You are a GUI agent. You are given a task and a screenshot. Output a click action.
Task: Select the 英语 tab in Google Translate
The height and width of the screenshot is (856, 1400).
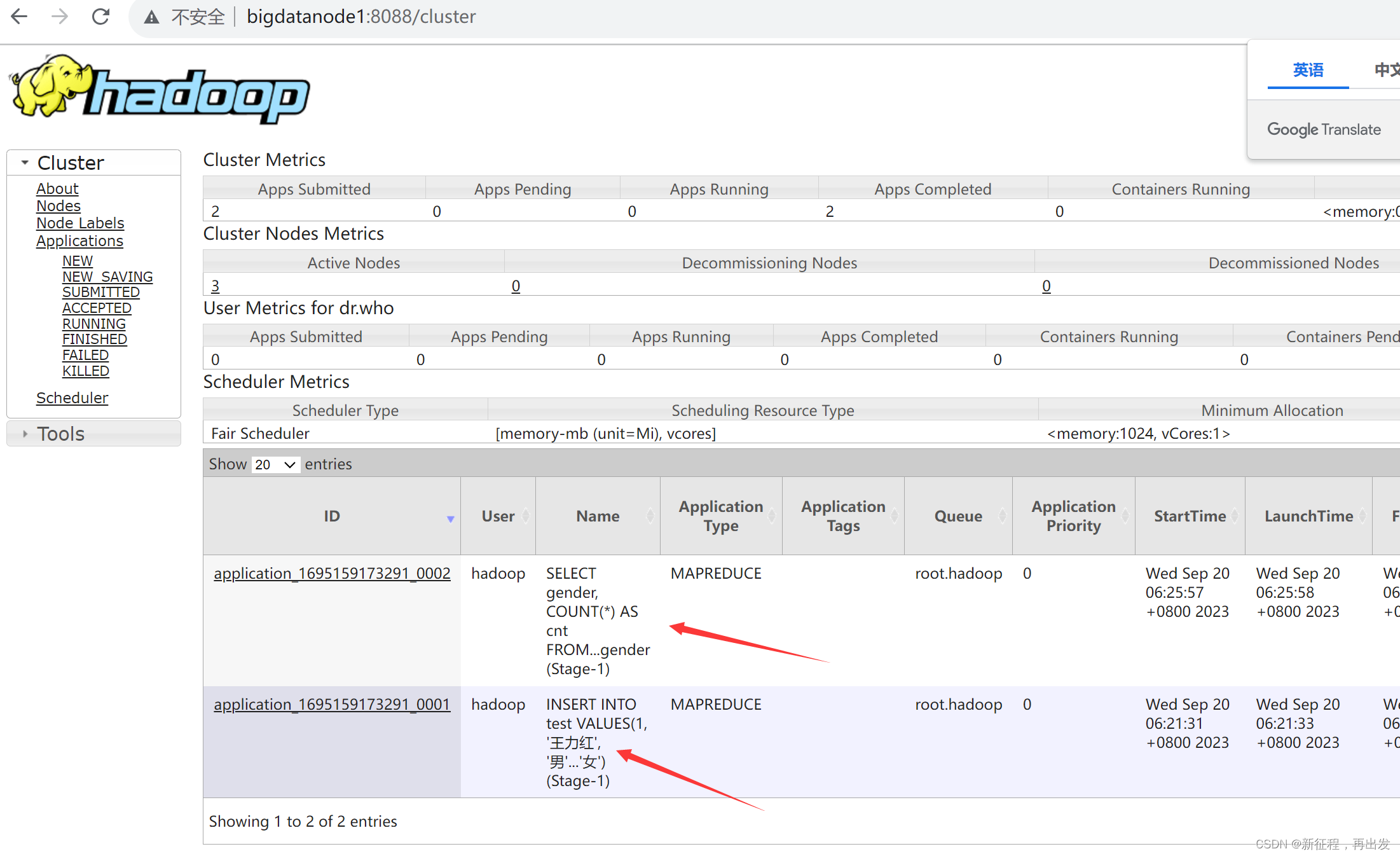[1308, 70]
